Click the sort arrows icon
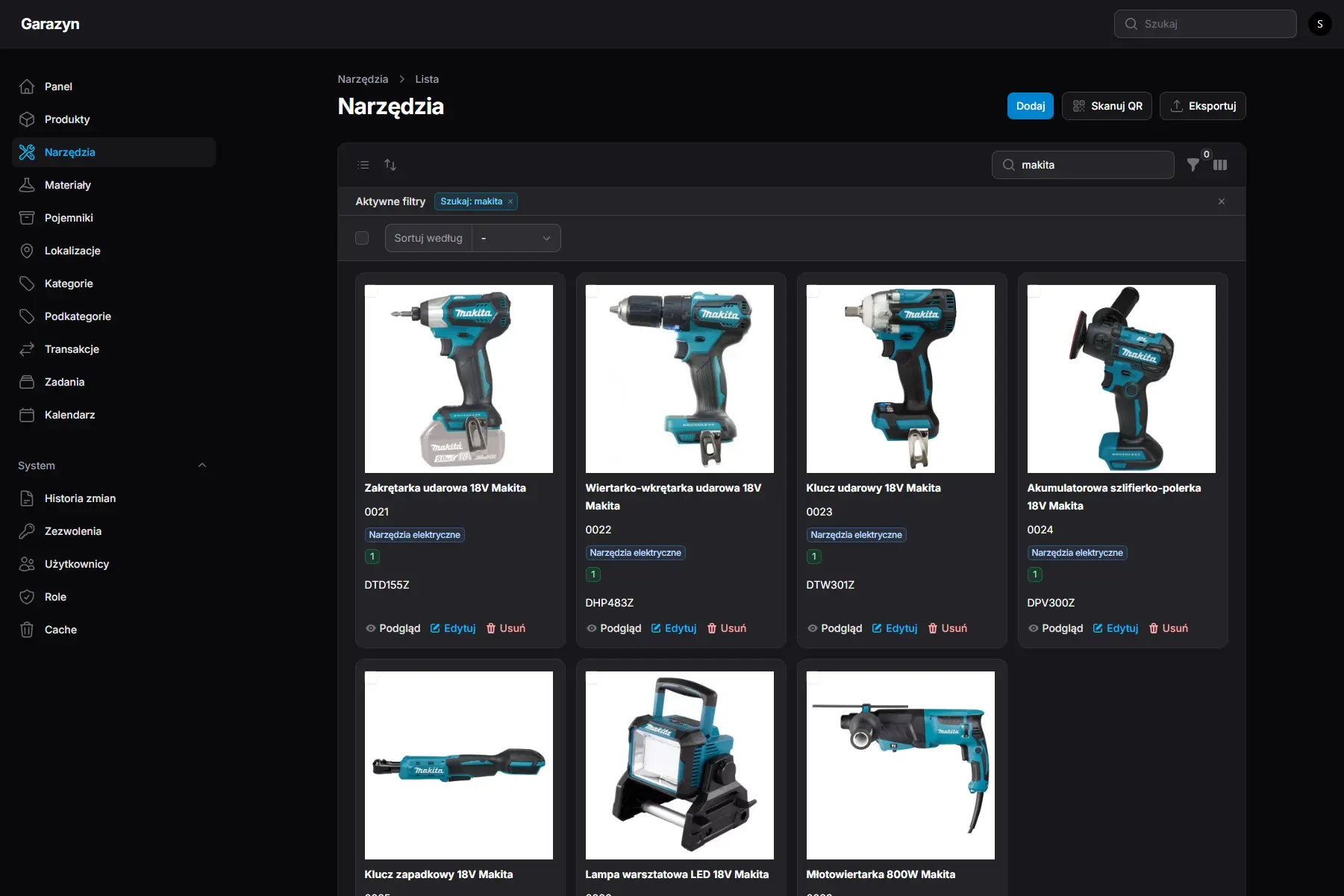The width and height of the screenshot is (1344, 896). point(390,164)
